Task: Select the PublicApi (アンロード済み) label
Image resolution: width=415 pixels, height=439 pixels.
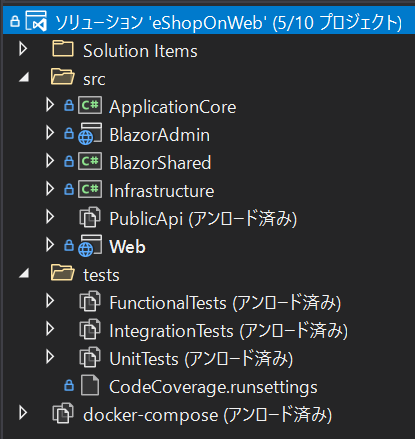Action: [203, 219]
